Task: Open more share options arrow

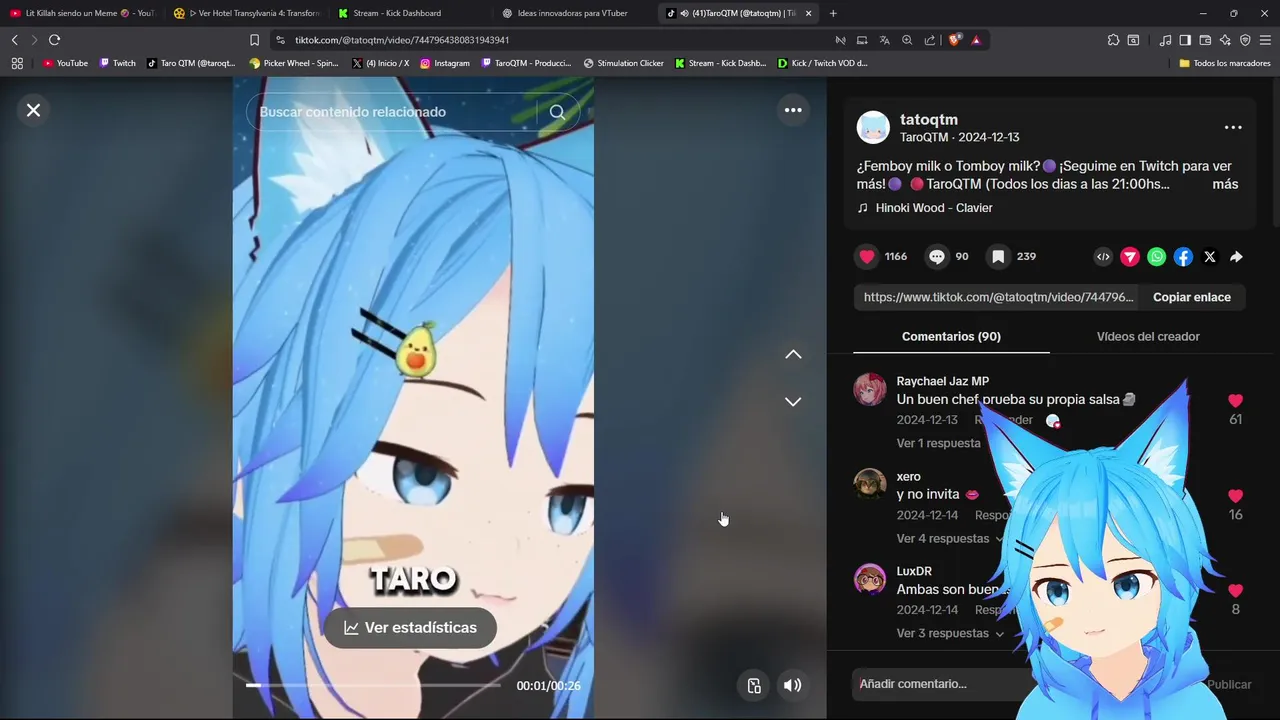Action: [x=1236, y=257]
